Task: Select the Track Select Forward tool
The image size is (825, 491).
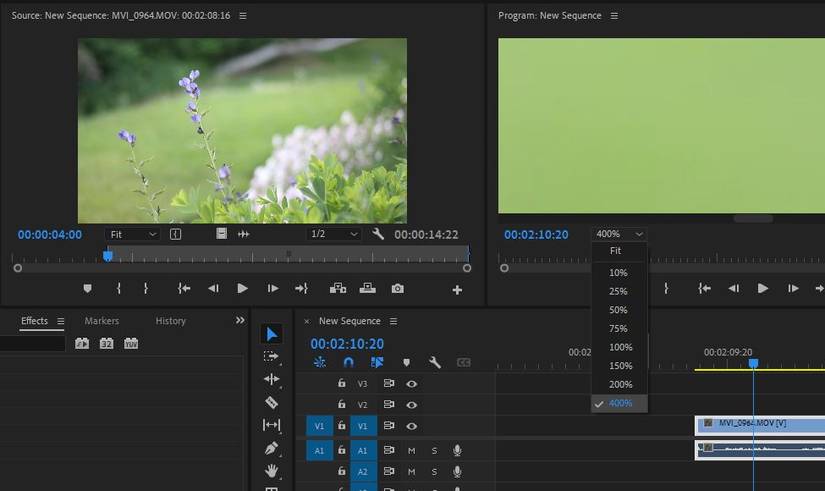Action: [271, 356]
